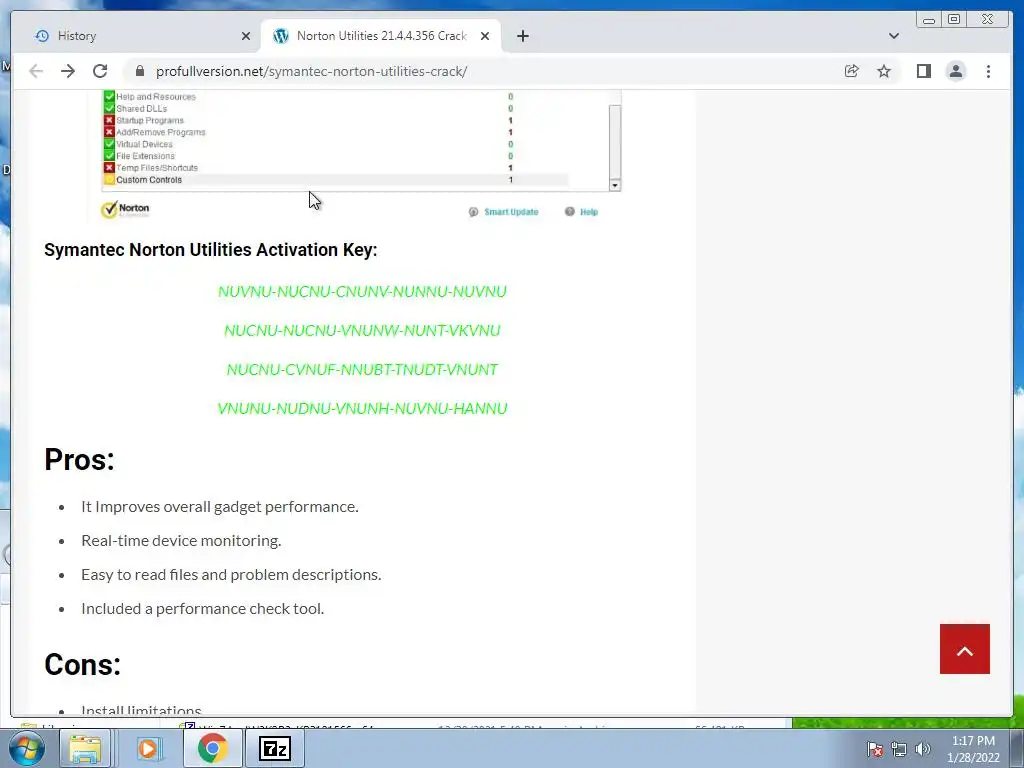Share this page icon
This screenshot has height=768, width=1024.
click(x=852, y=71)
